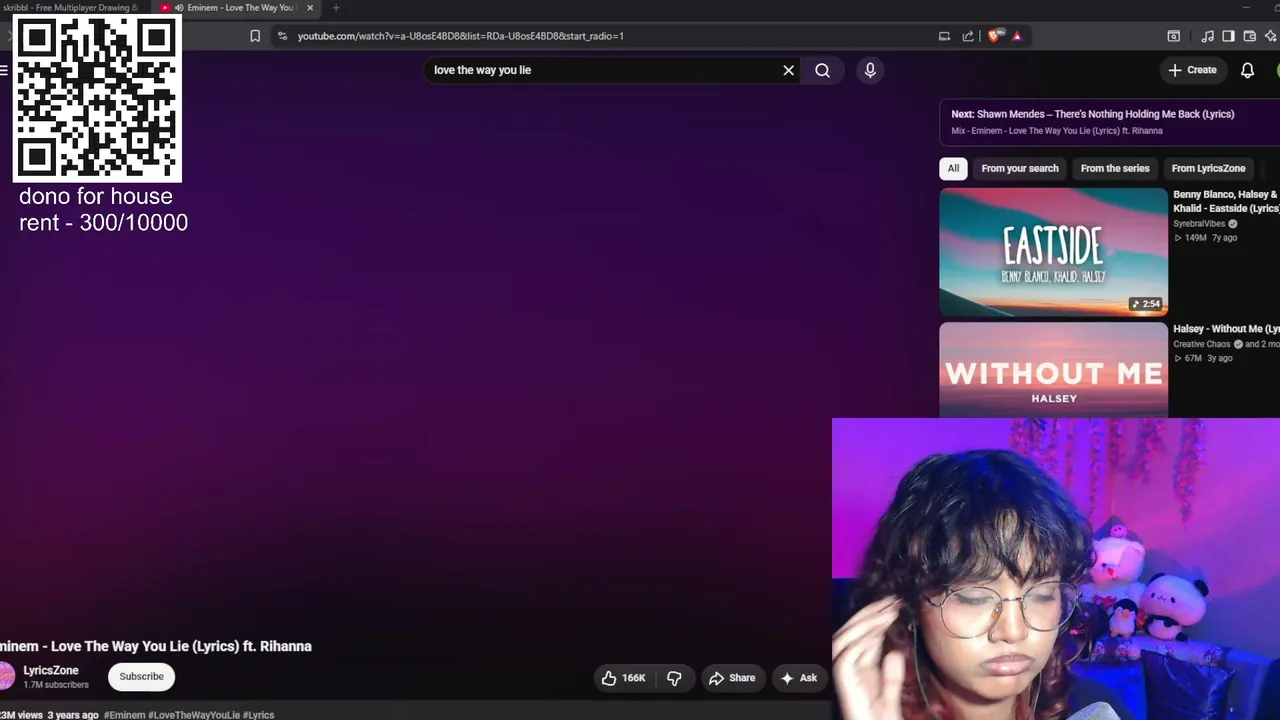Open the LyricsZone channel name link

click(x=51, y=670)
